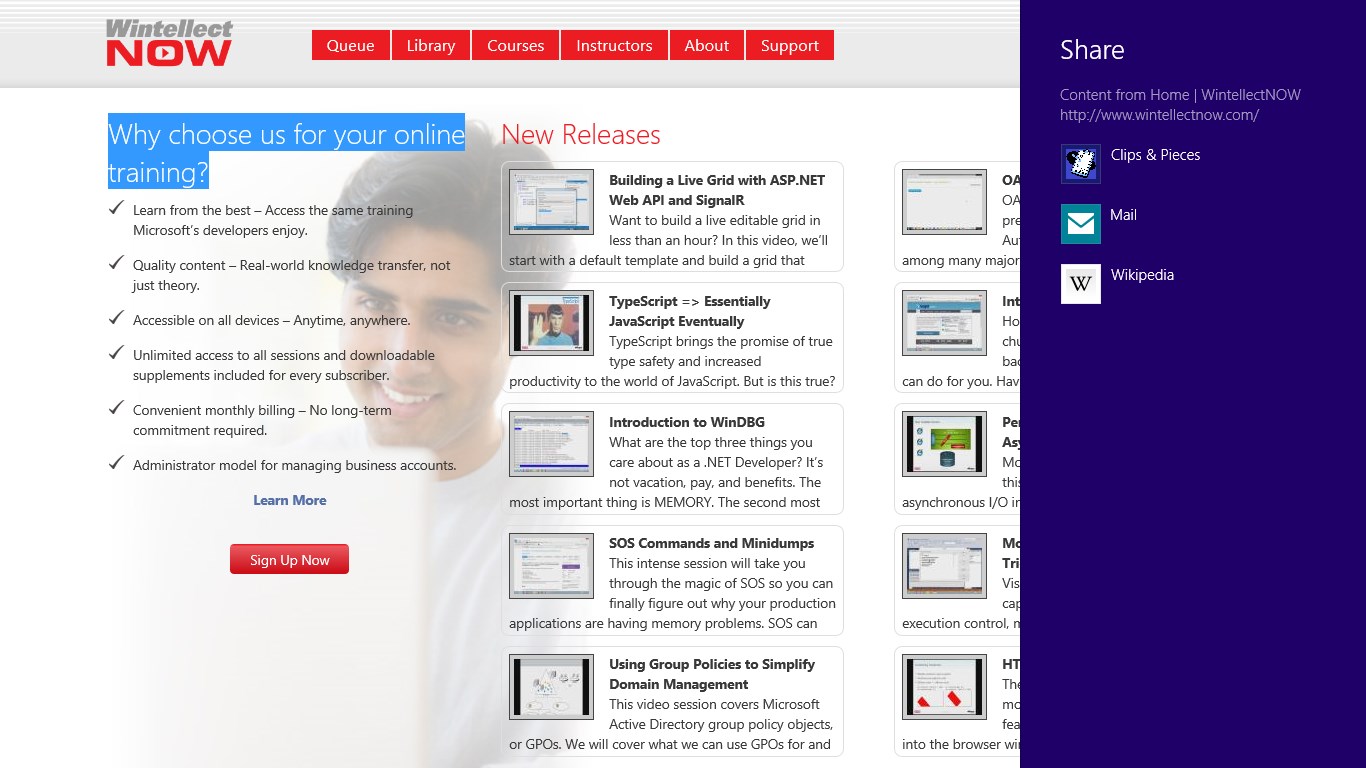Click the TypeScript video thumbnail
The image size is (1366, 768).
coord(551,323)
